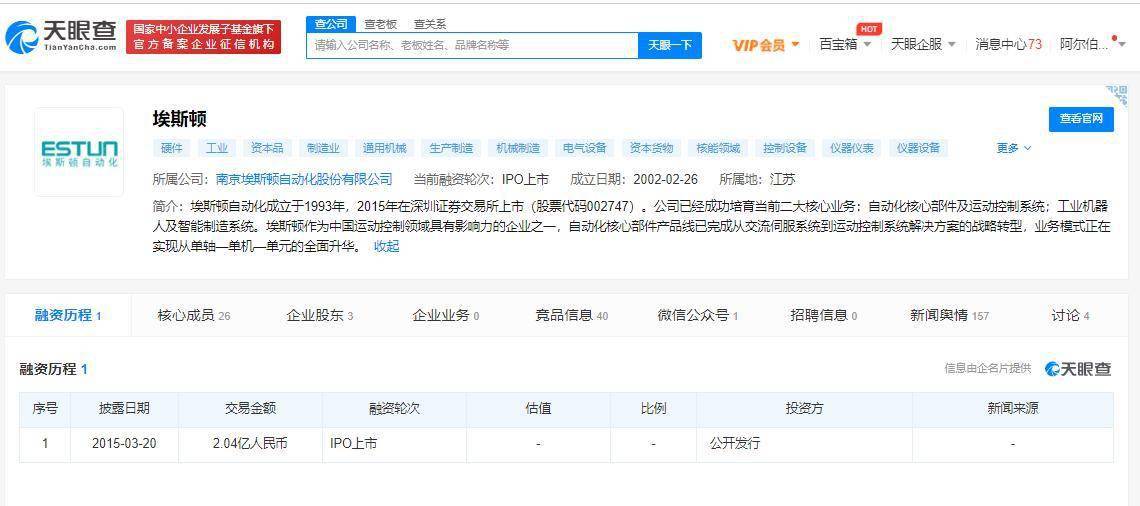
Task: Open the 百宝箱 dropdown menu
Action: (845, 44)
